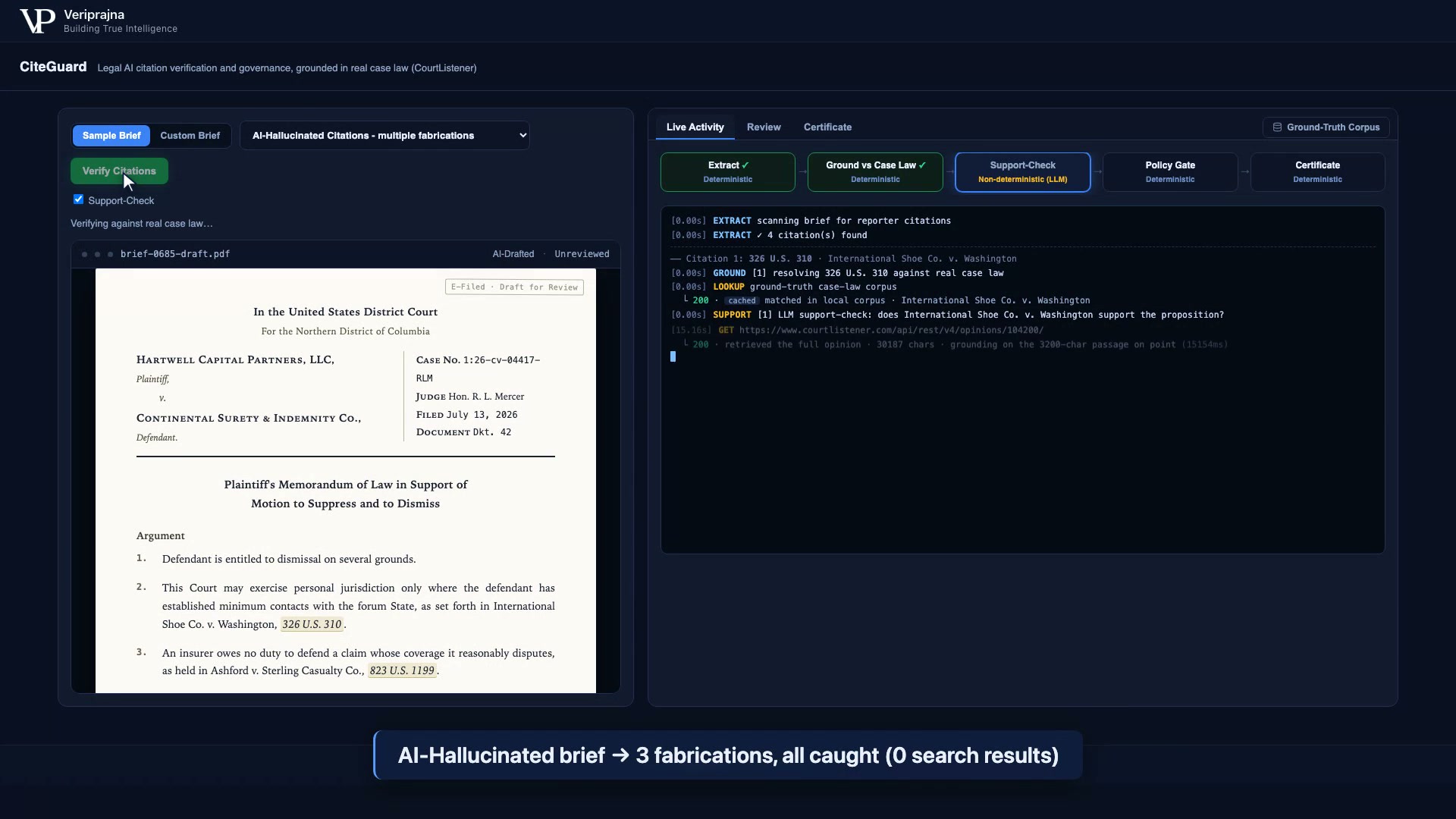Click the Judge Hon. R. L. Mercer line
Image resolution: width=1456 pixels, height=819 pixels.
[469, 397]
